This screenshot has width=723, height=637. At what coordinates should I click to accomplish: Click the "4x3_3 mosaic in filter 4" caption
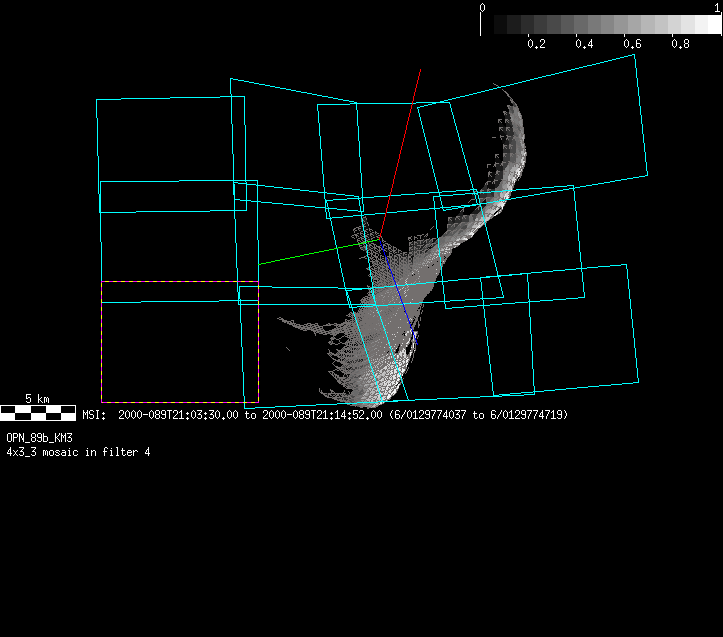78,452
